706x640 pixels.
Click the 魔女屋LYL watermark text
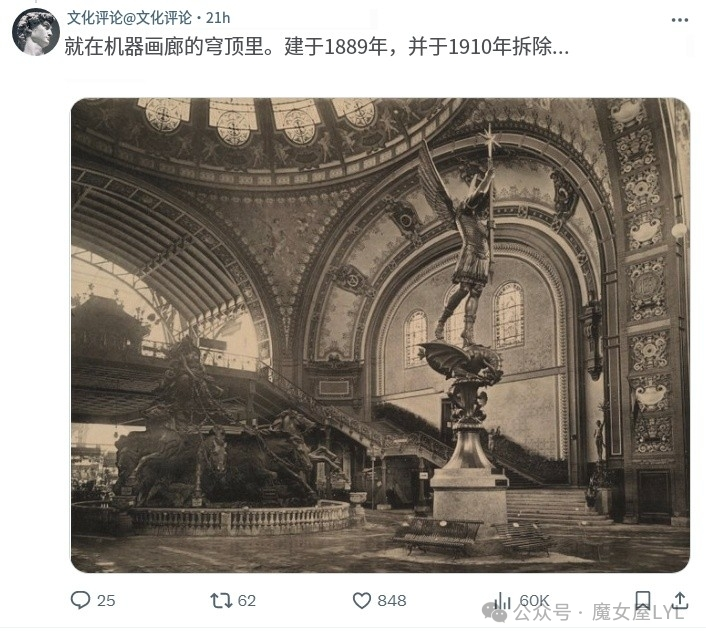(x=638, y=613)
